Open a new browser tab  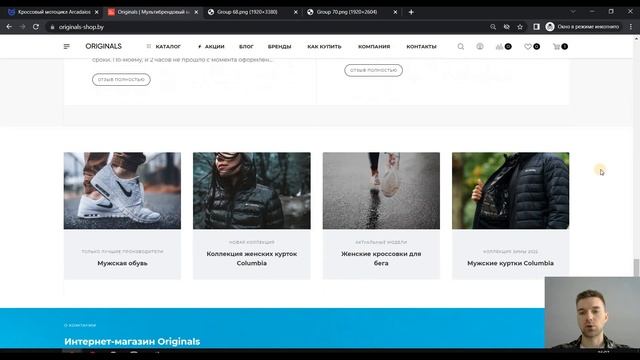point(411,12)
